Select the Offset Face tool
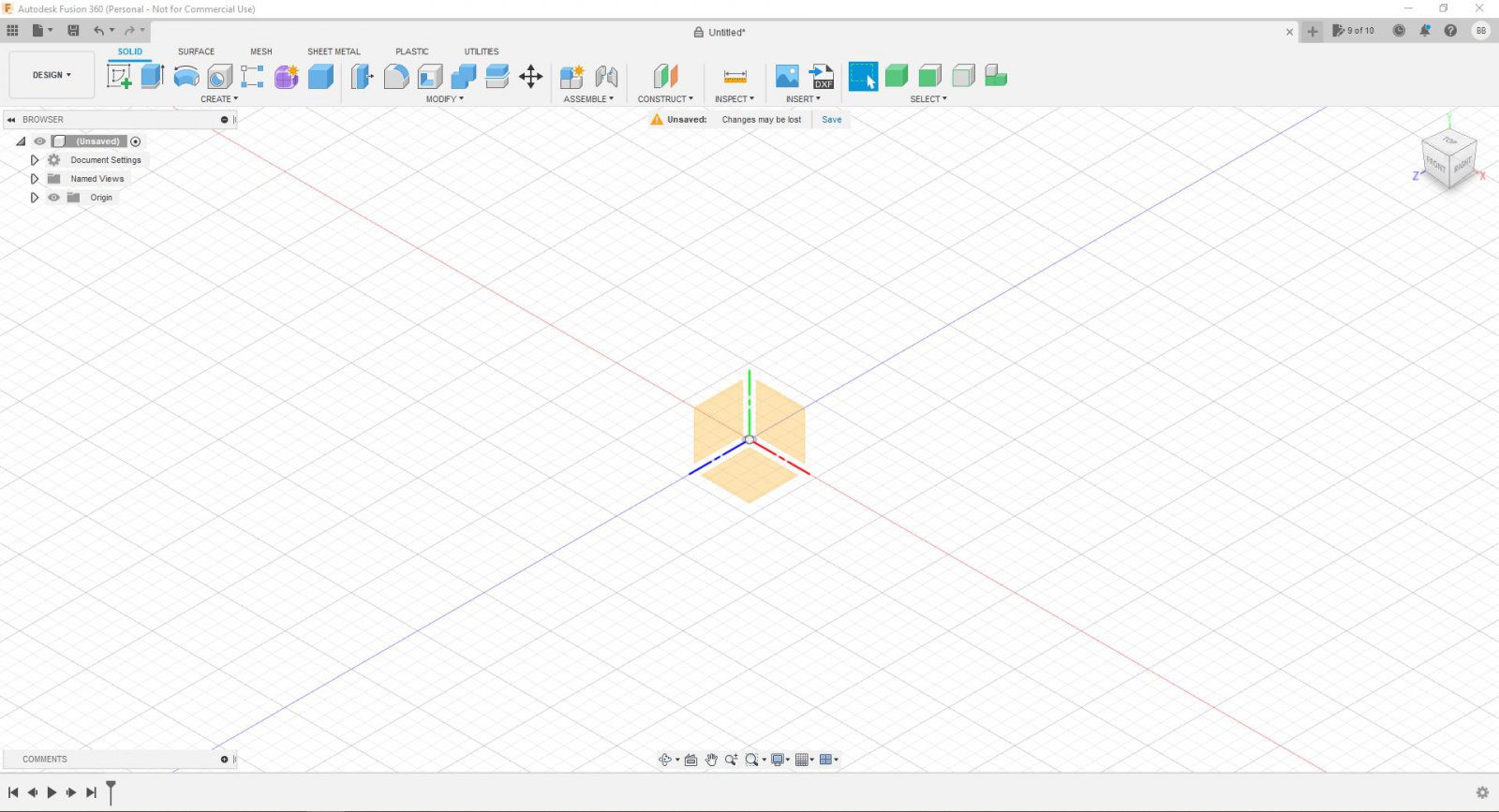 [497, 77]
